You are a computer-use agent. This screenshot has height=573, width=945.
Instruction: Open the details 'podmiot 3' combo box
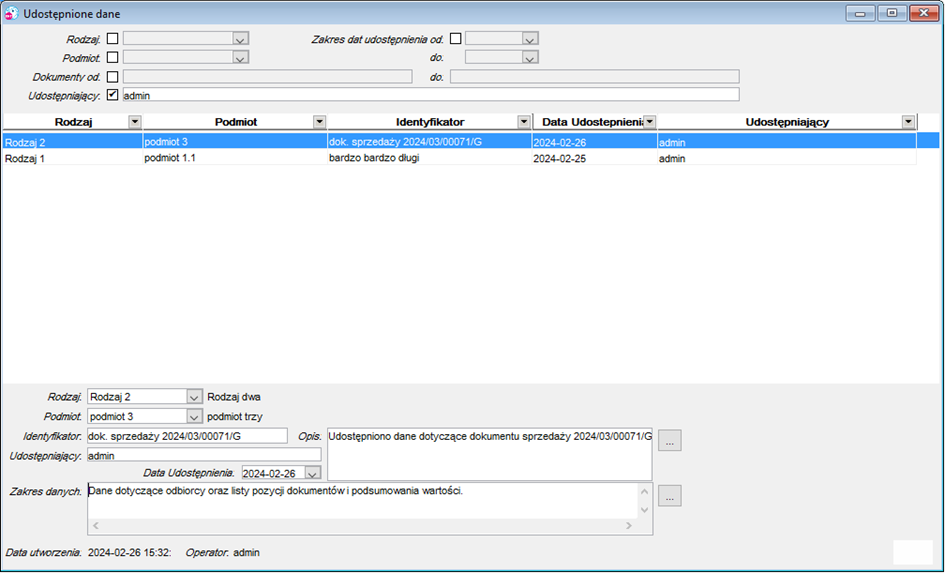[194, 416]
